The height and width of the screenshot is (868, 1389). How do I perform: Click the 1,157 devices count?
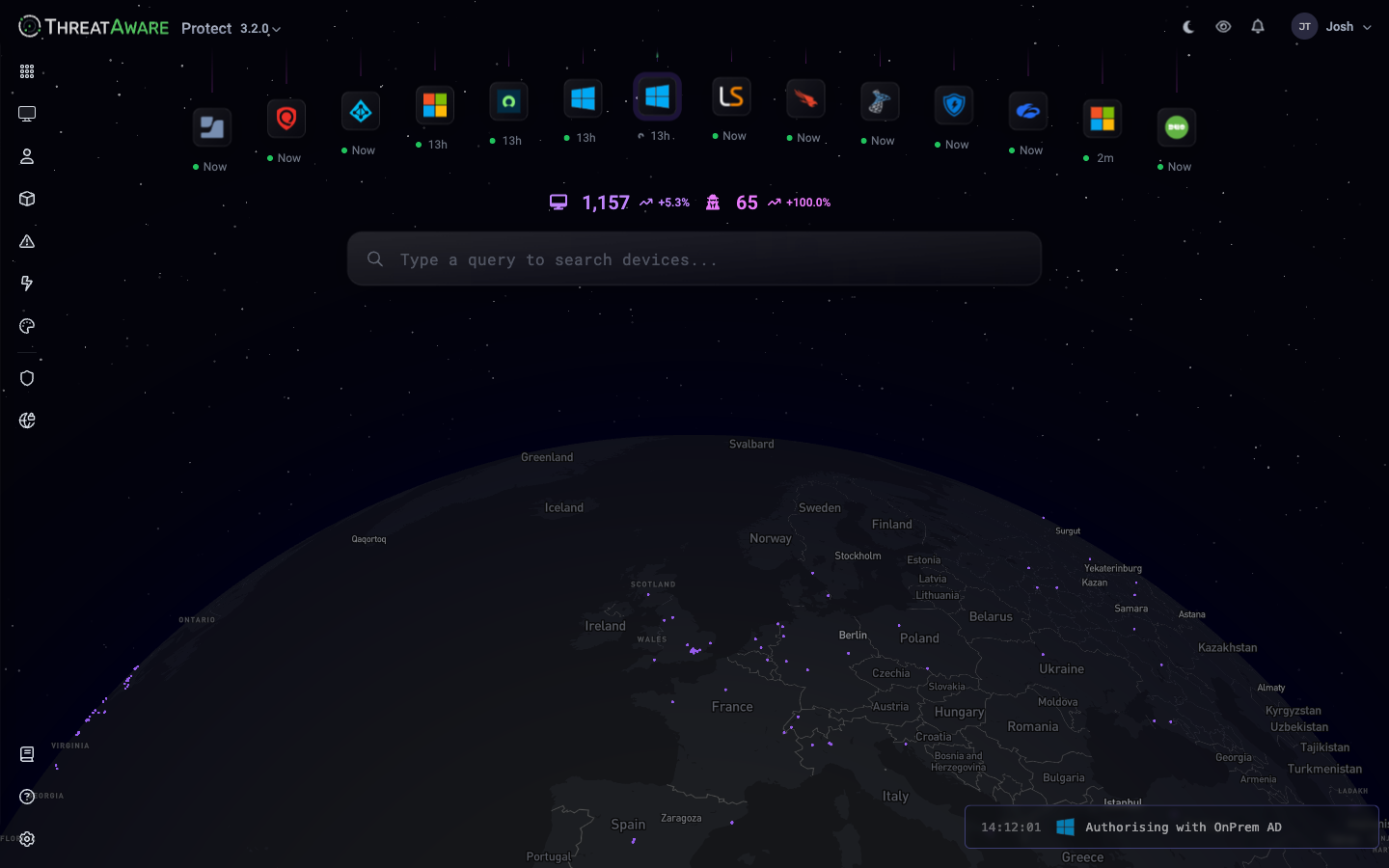[x=606, y=203]
